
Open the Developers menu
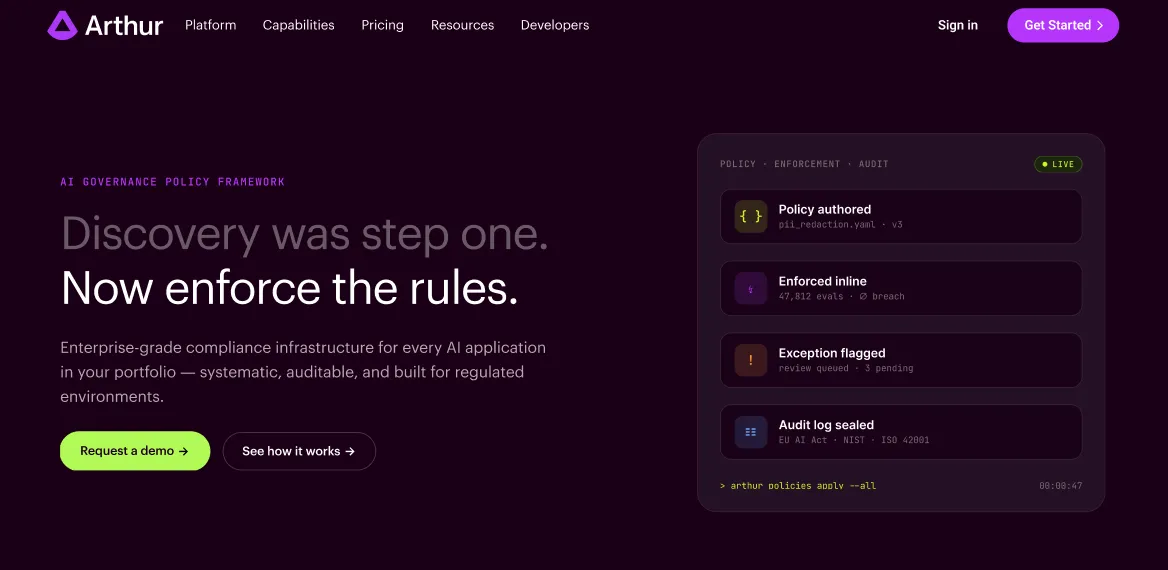point(555,25)
